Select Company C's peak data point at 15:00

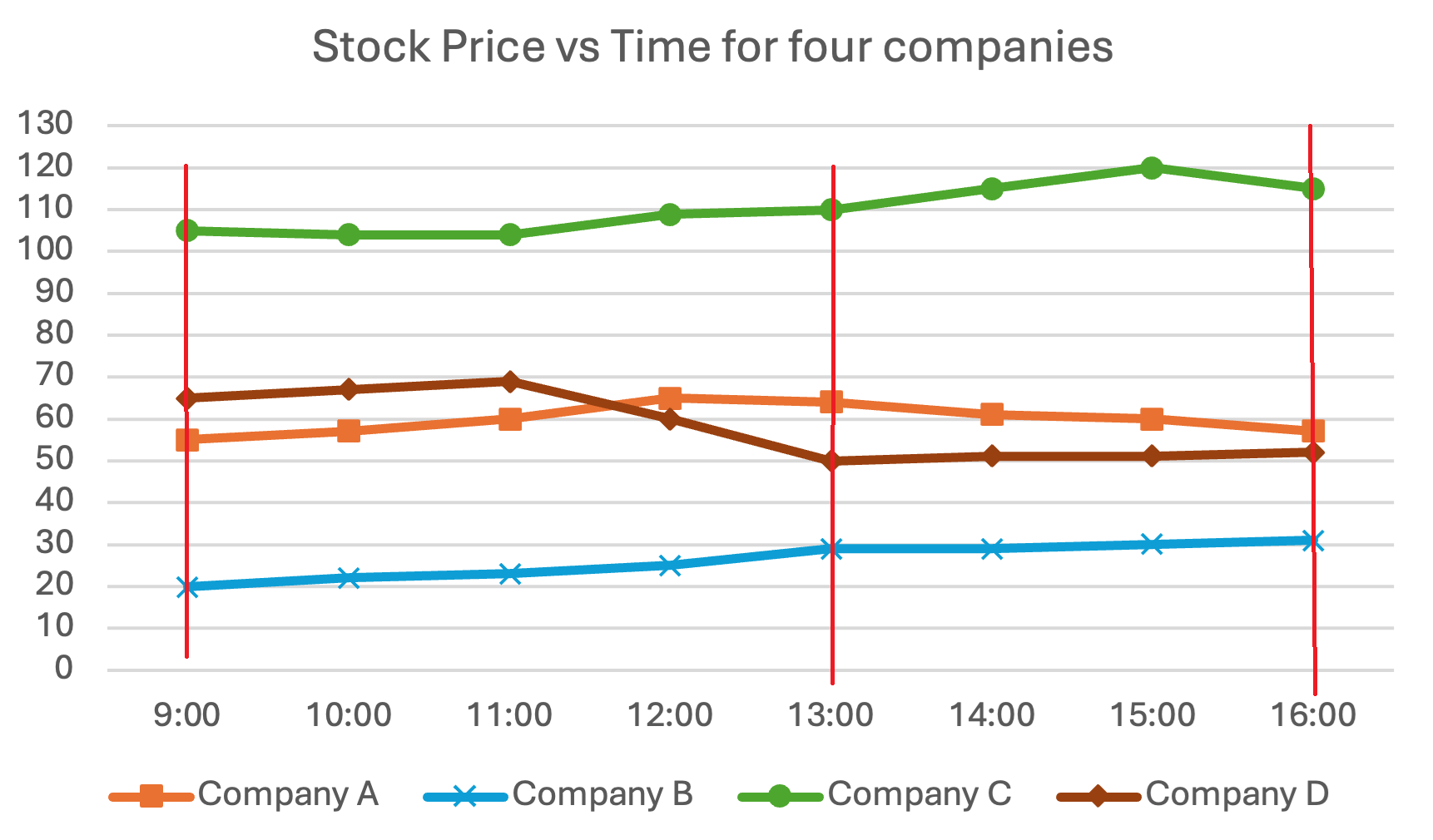[x=1152, y=168]
